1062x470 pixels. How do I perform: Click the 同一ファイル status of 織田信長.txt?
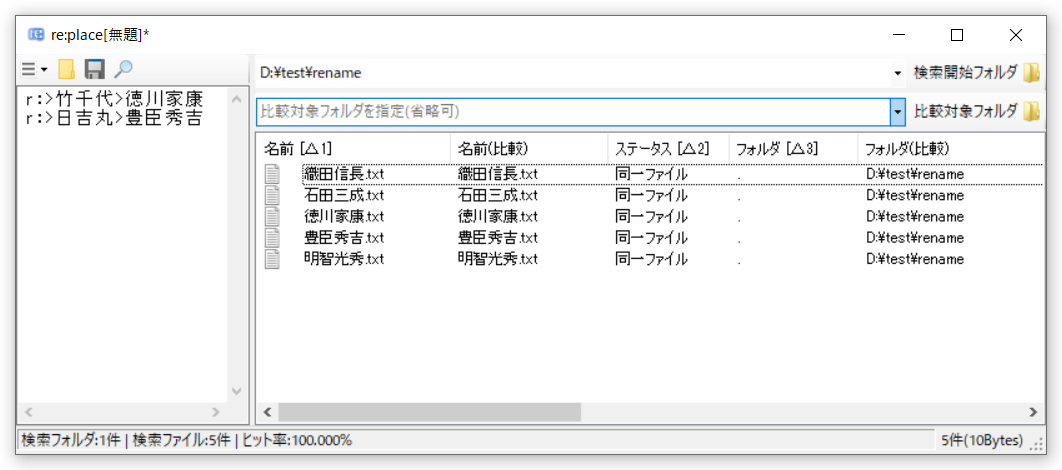[651, 174]
